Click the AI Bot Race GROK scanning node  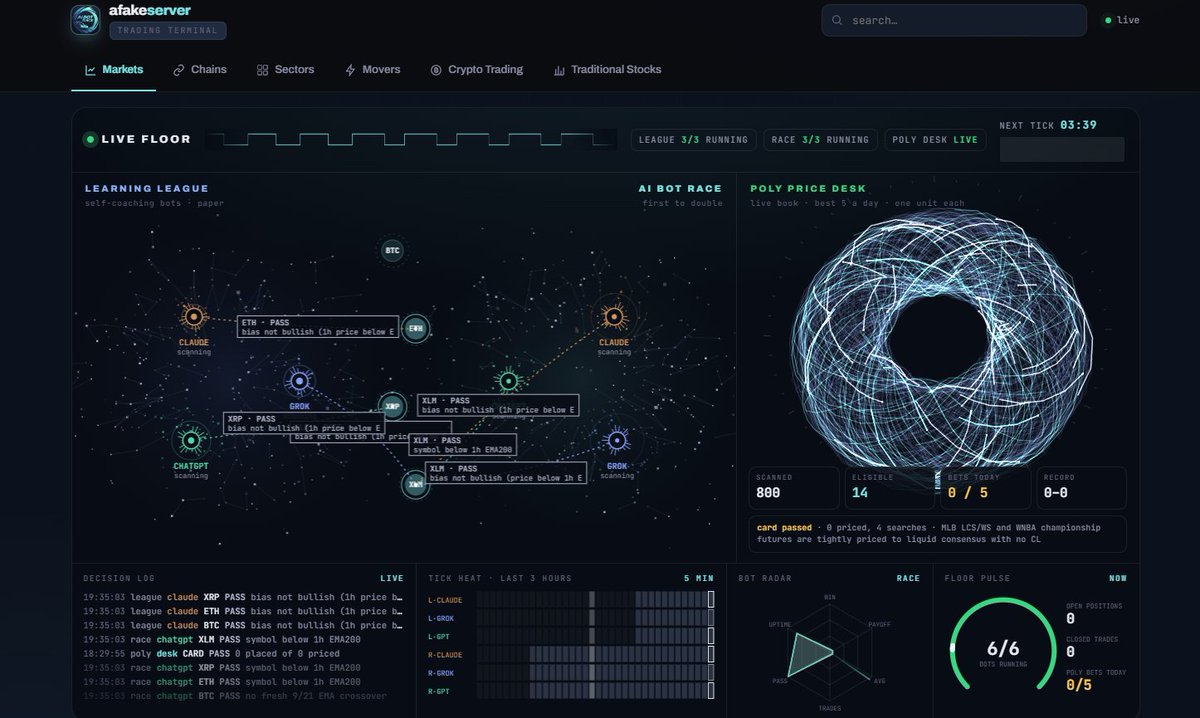(617, 440)
